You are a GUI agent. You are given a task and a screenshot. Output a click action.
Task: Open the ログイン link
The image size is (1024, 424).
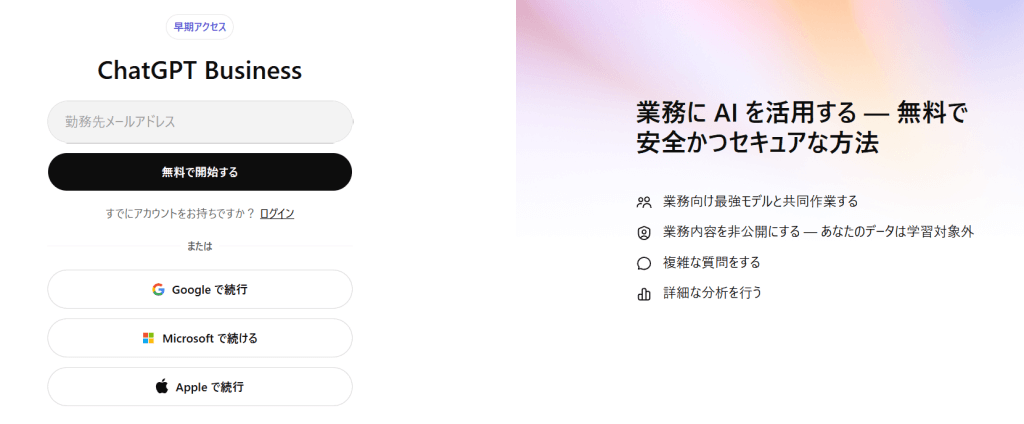pyautogui.click(x=277, y=214)
